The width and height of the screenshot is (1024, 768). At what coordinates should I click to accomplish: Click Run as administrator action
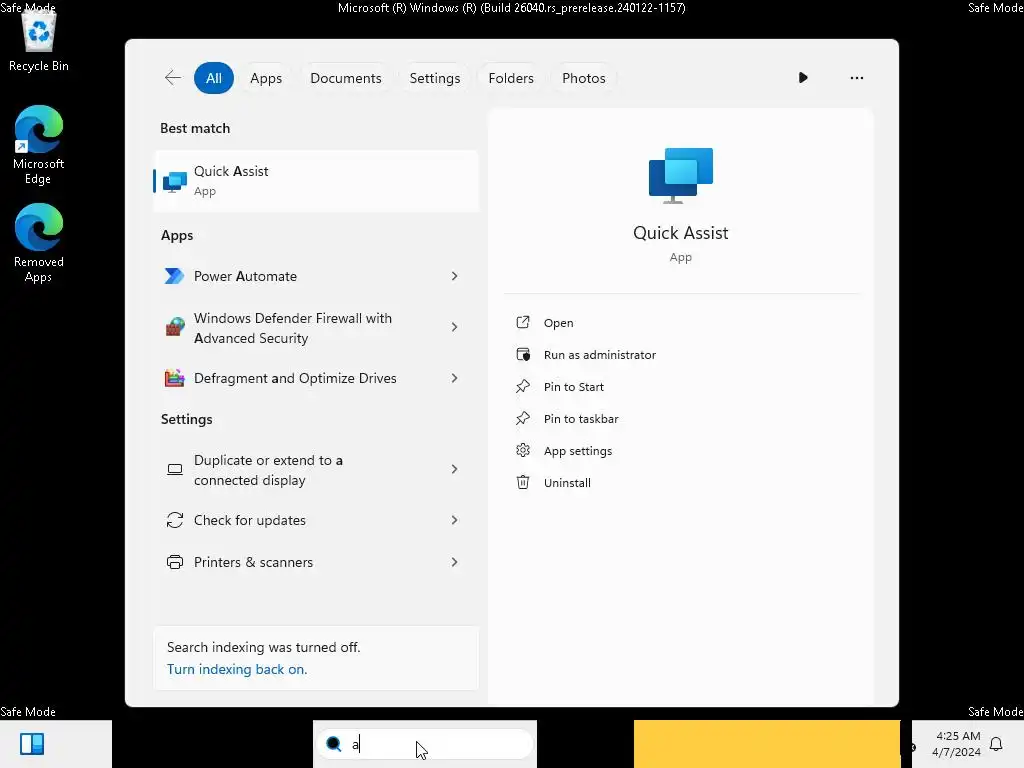600,355
